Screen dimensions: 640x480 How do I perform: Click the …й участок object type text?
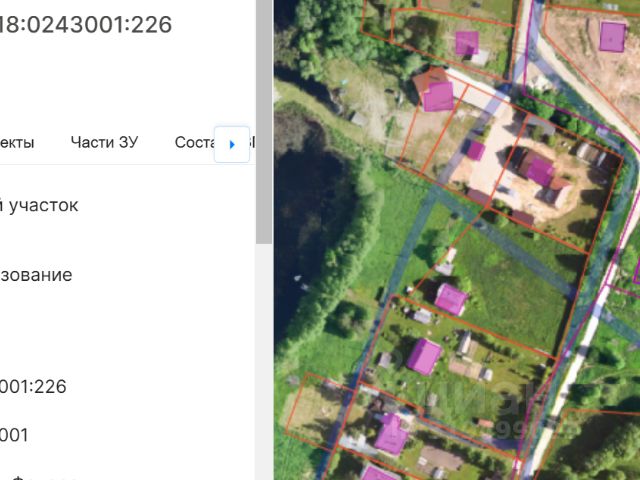[39, 205]
